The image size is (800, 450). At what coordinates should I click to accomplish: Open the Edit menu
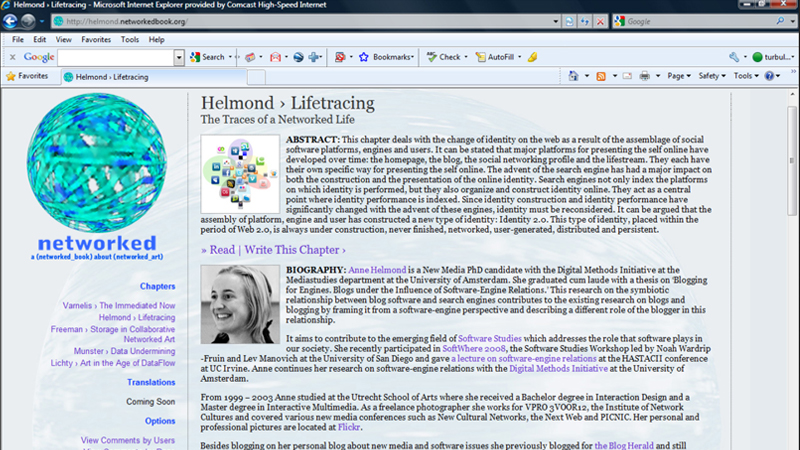(x=39, y=39)
